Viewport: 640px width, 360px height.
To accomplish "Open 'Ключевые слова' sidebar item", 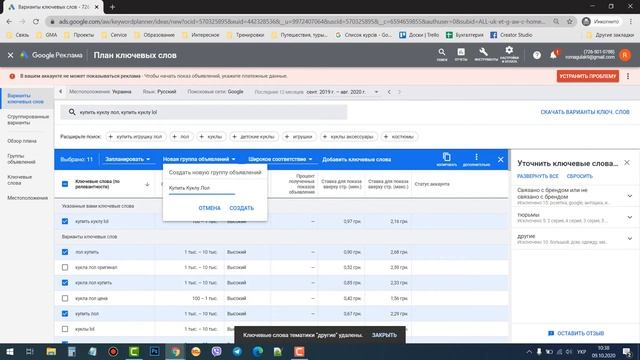I will 20,180.
